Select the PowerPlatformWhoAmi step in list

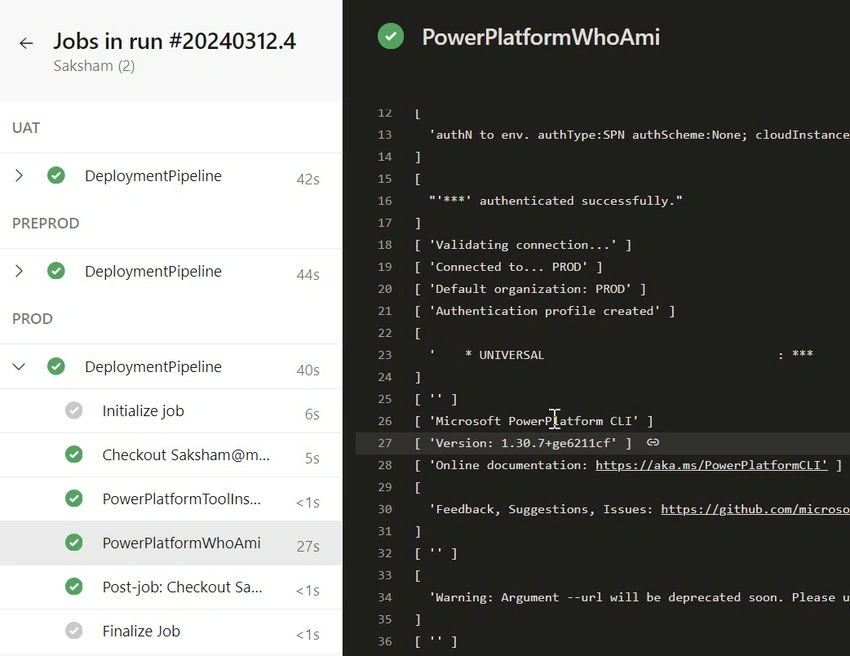171,543
